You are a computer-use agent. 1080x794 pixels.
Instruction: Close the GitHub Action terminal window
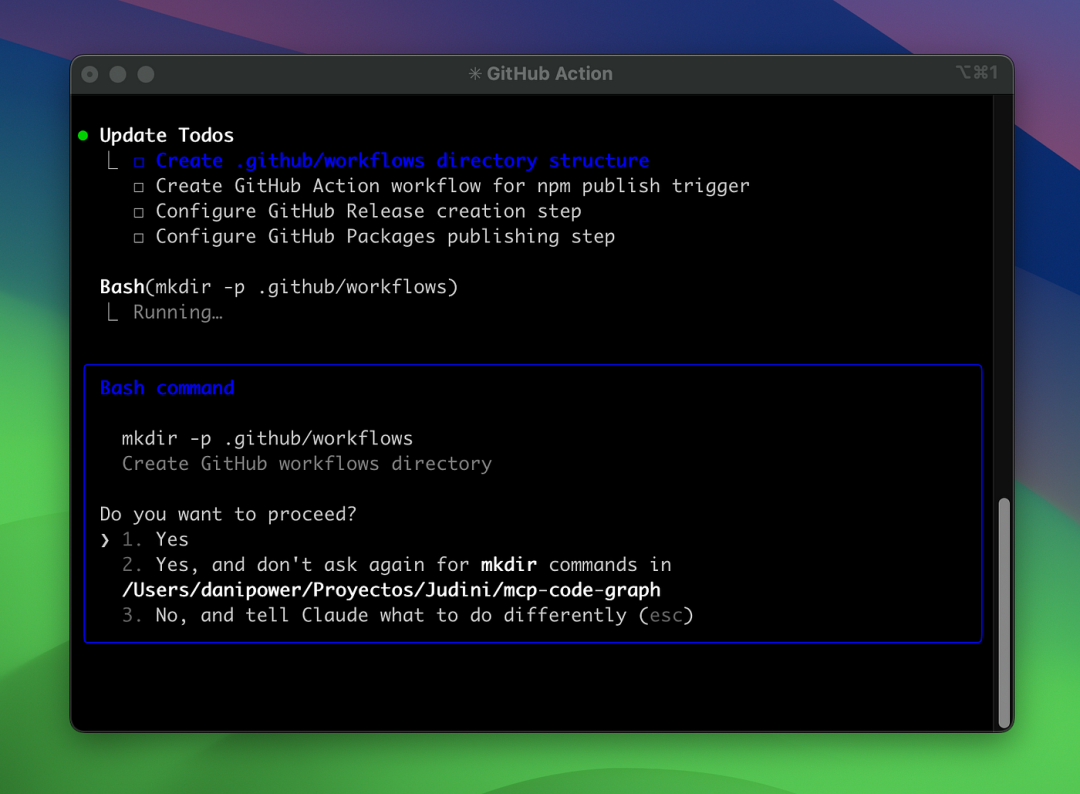(90, 74)
